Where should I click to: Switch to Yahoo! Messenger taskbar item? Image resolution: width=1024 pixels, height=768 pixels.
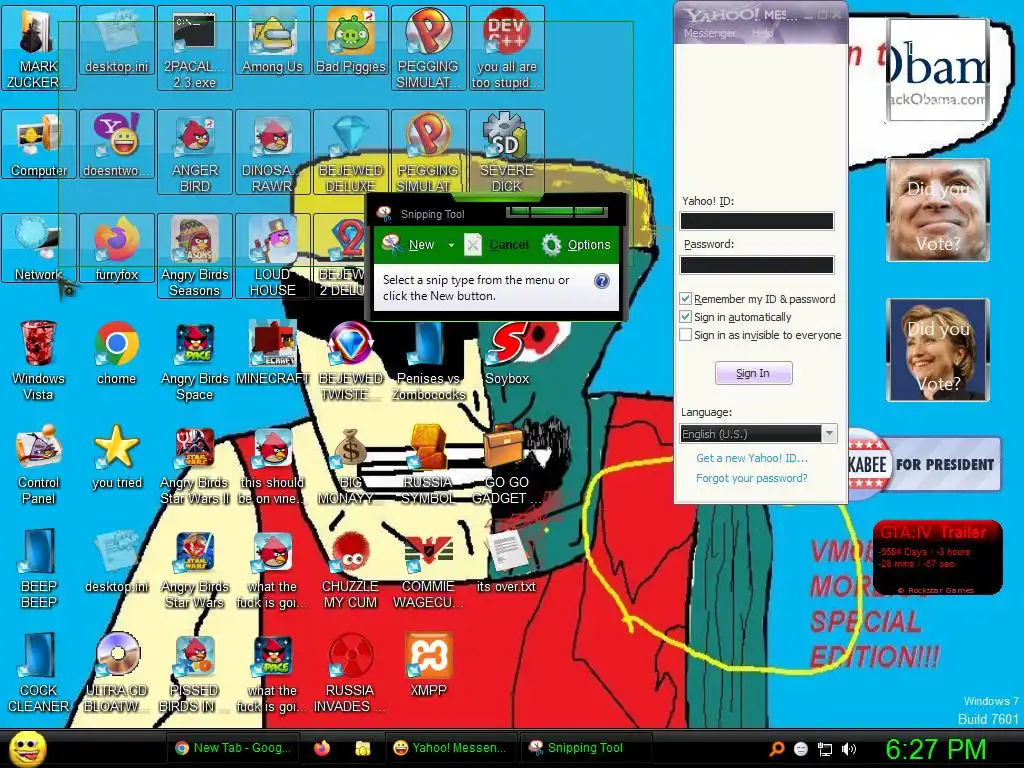(452, 748)
